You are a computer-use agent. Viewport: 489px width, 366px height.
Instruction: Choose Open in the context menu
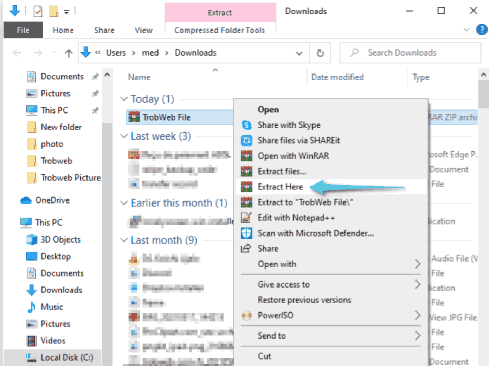point(268,110)
